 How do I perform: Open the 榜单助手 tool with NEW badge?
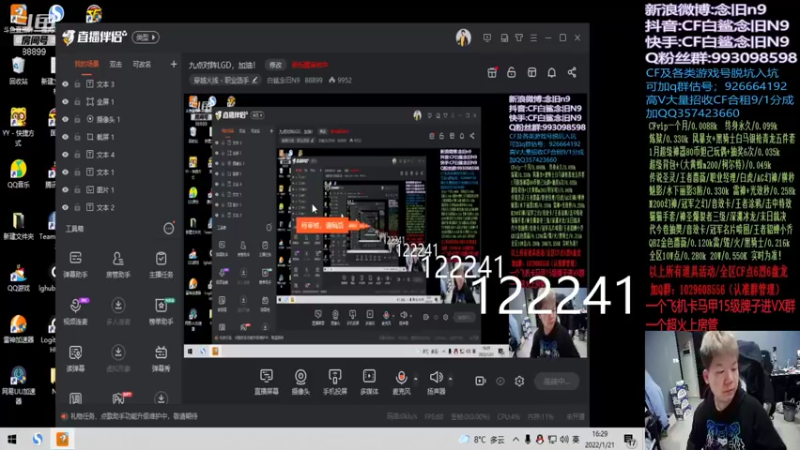(161, 311)
